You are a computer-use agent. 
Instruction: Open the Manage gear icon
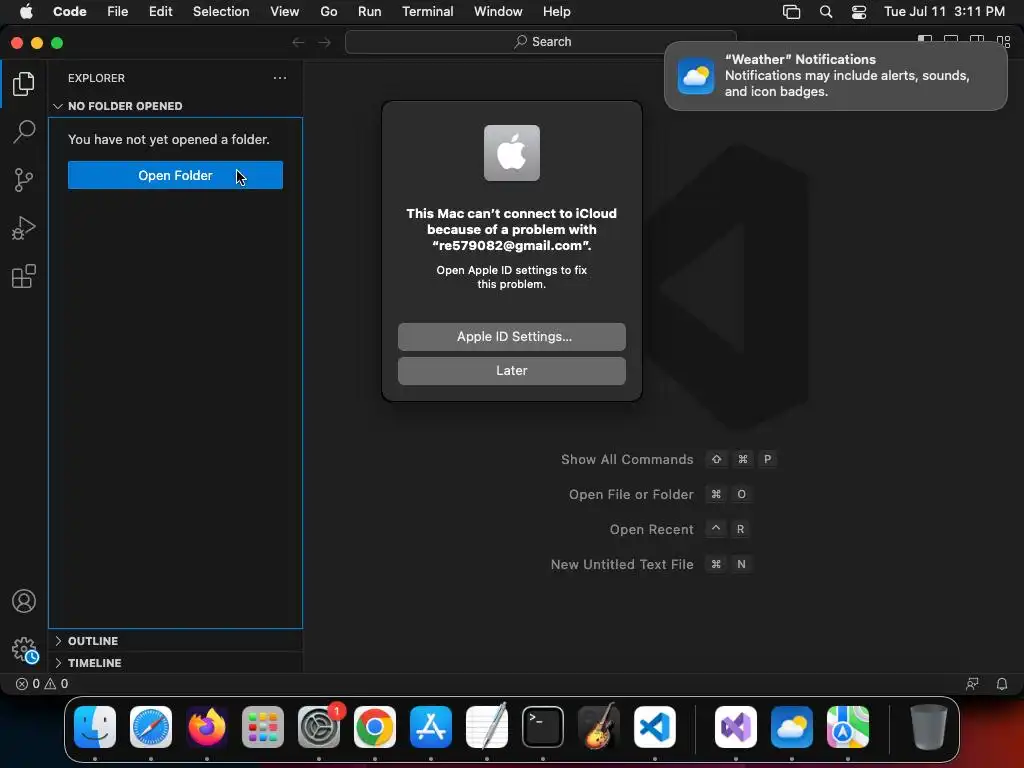point(24,650)
